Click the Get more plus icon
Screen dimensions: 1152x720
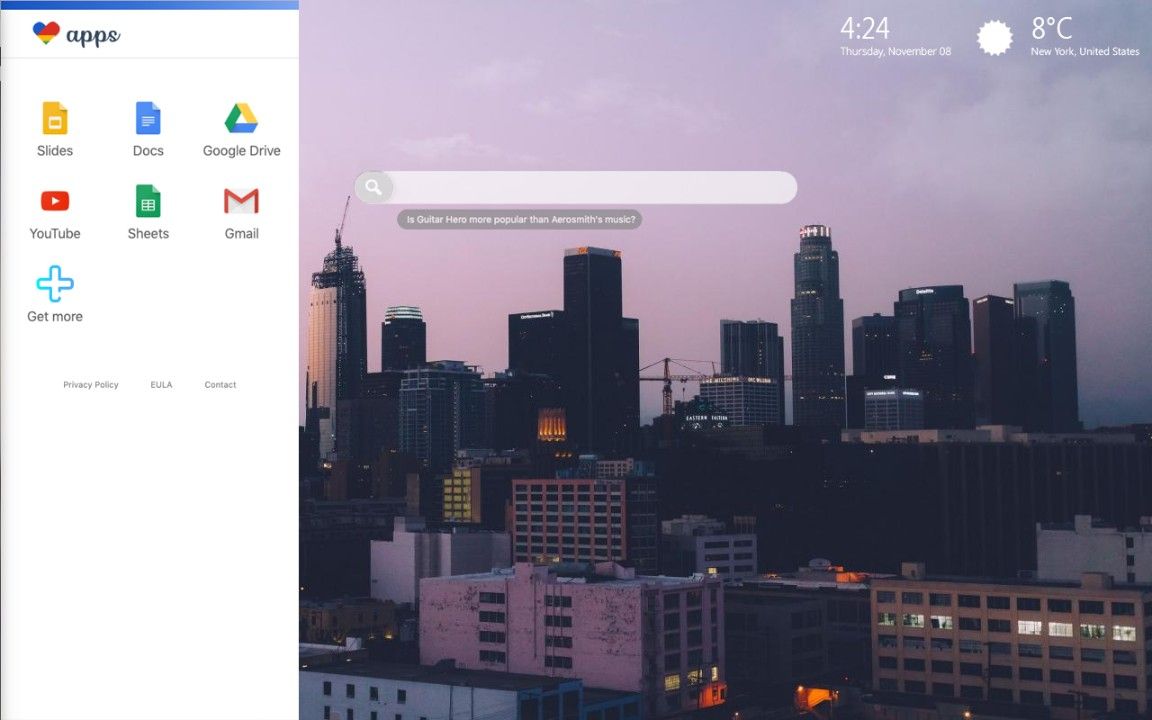pyautogui.click(x=55, y=284)
